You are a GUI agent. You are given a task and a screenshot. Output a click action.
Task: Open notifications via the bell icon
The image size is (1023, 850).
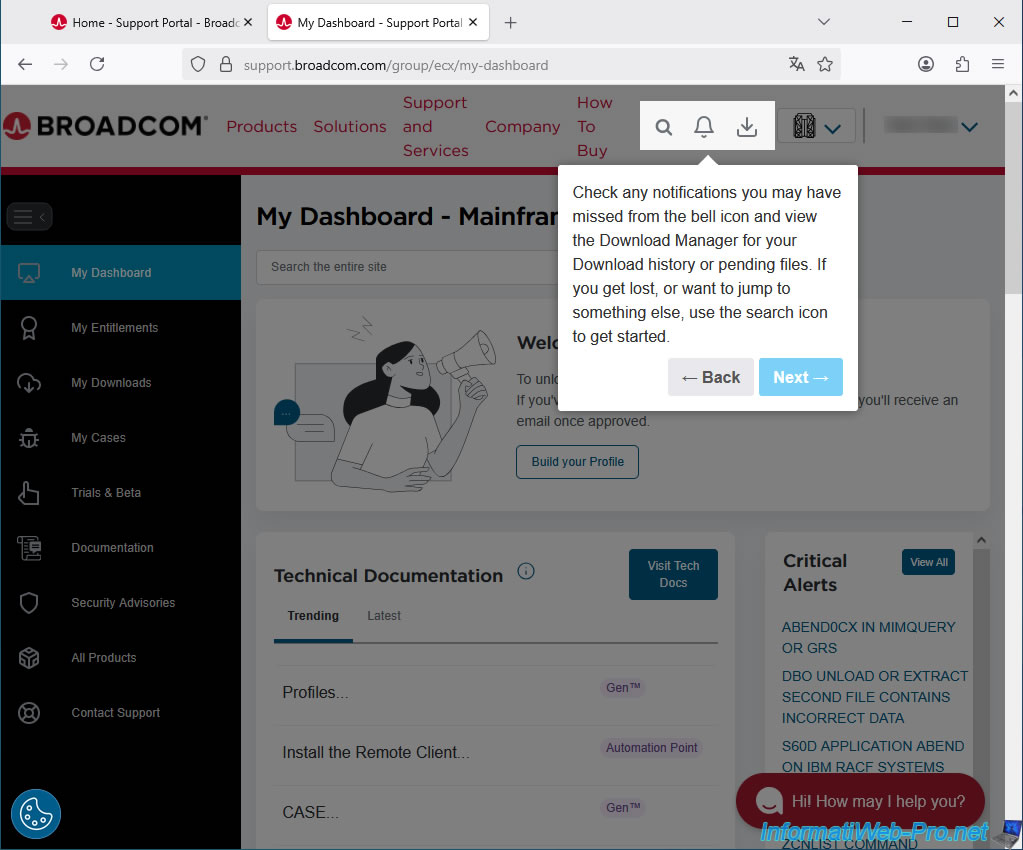pyautogui.click(x=704, y=127)
